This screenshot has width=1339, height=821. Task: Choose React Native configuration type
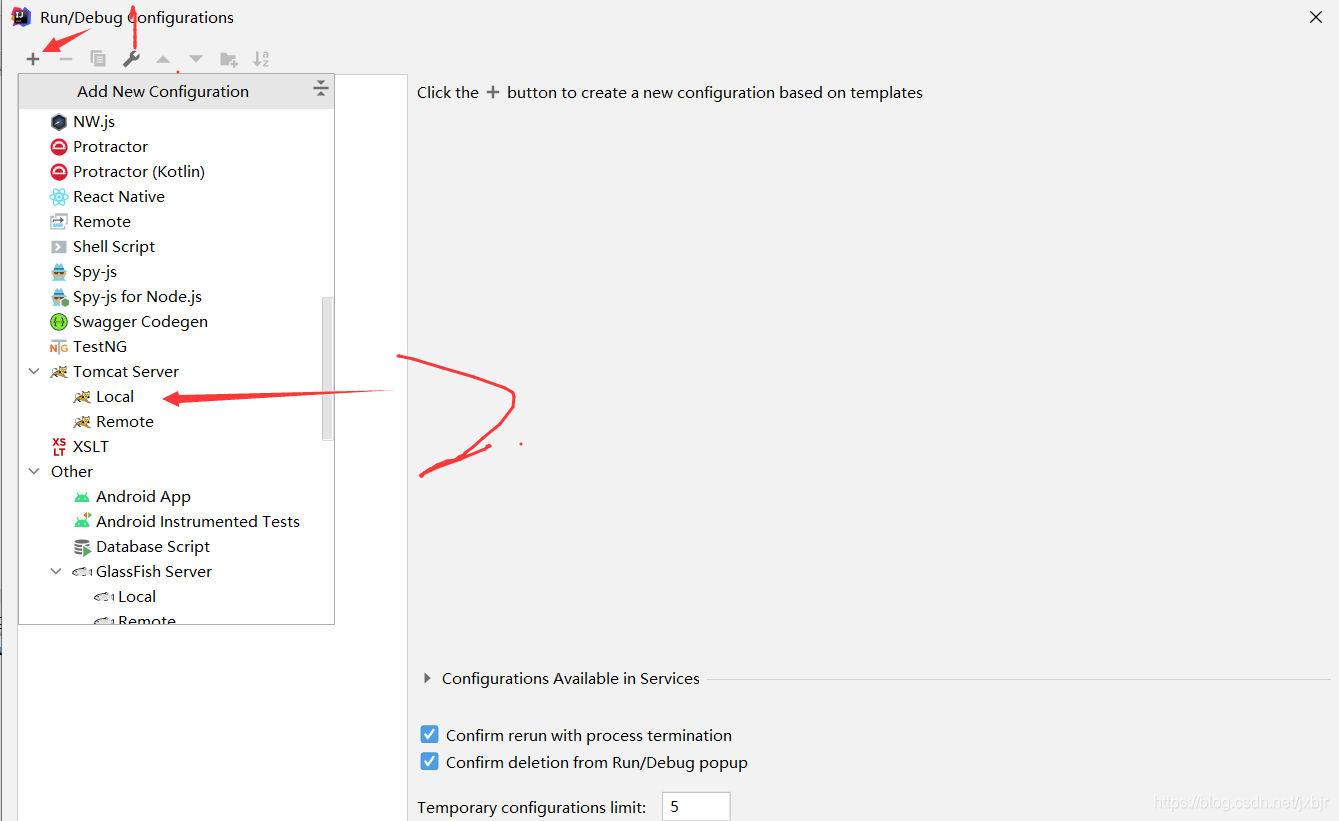[119, 197]
